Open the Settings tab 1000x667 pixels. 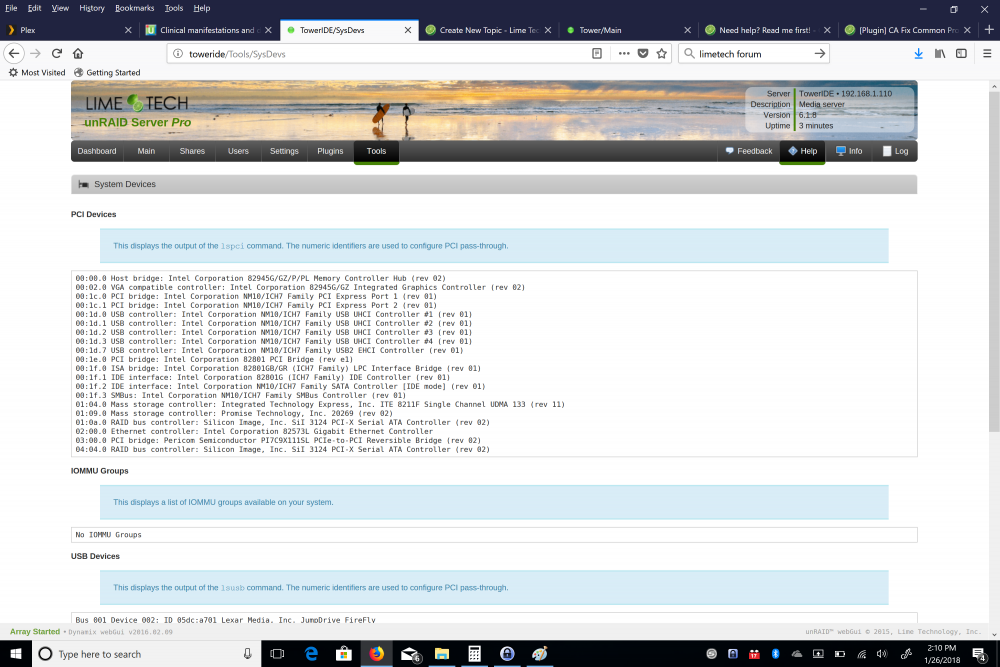[284, 151]
